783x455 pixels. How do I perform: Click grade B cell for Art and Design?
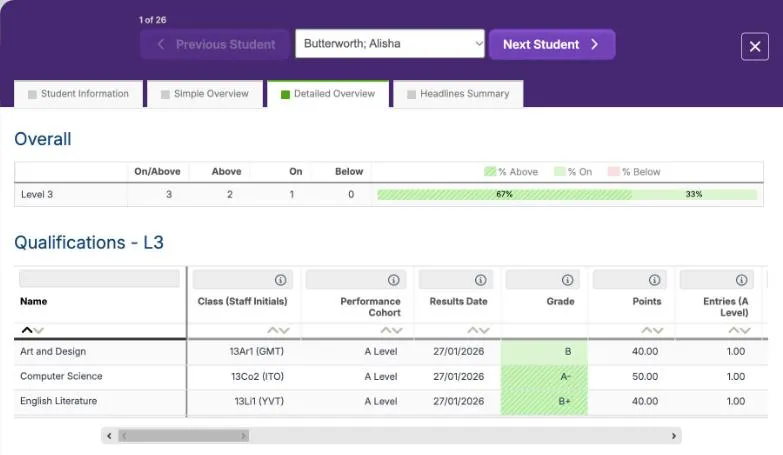544,352
